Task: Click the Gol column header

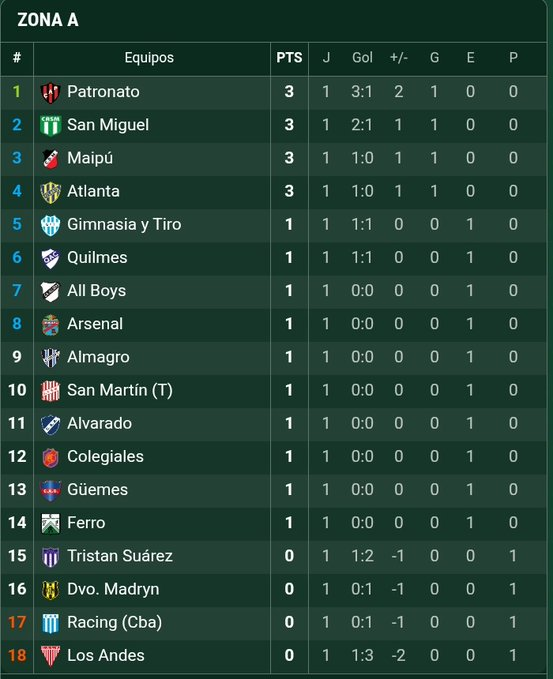Action: [x=362, y=58]
